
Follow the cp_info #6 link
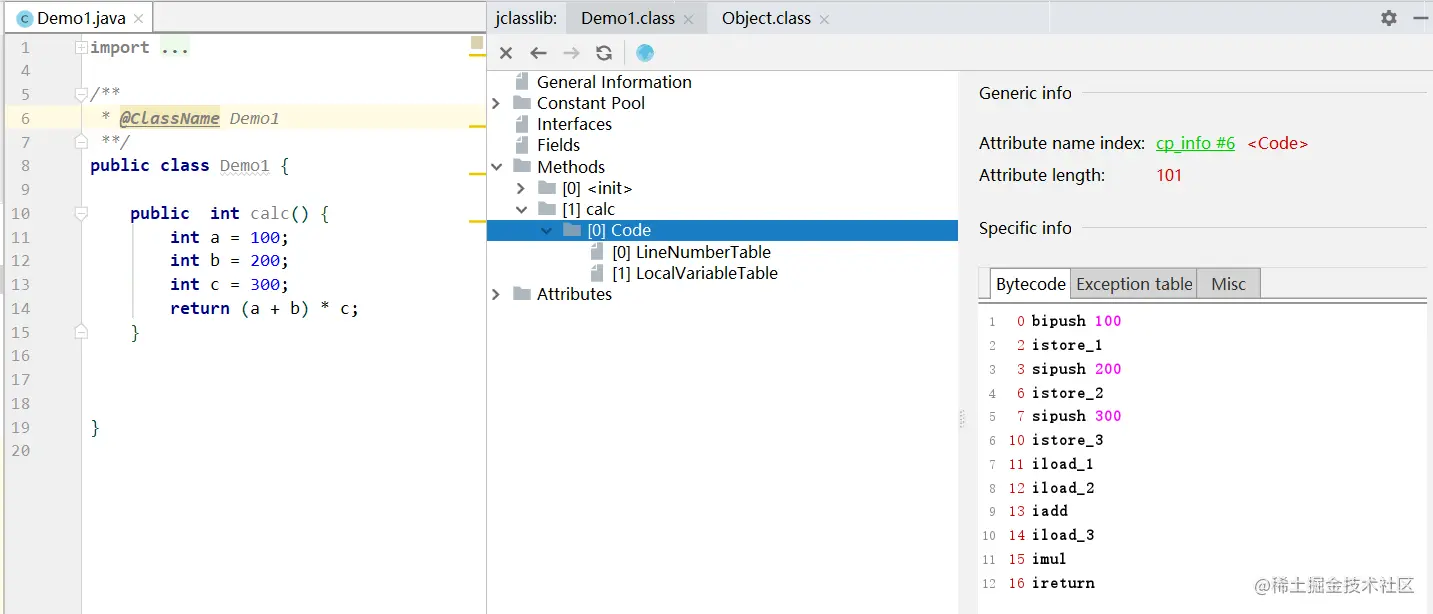[x=1195, y=143]
